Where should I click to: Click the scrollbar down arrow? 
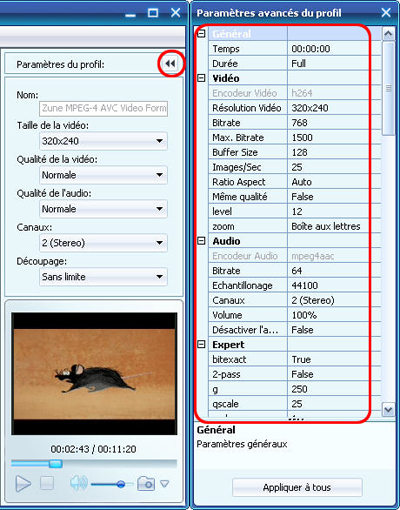tap(388, 409)
